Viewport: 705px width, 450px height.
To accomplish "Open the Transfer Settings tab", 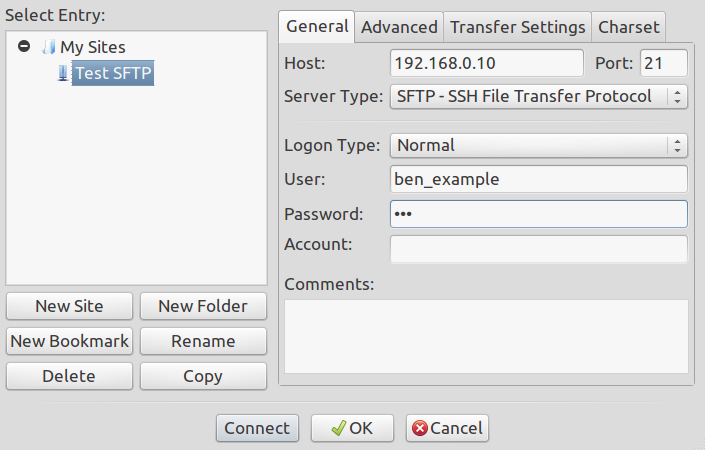I will (x=517, y=27).
